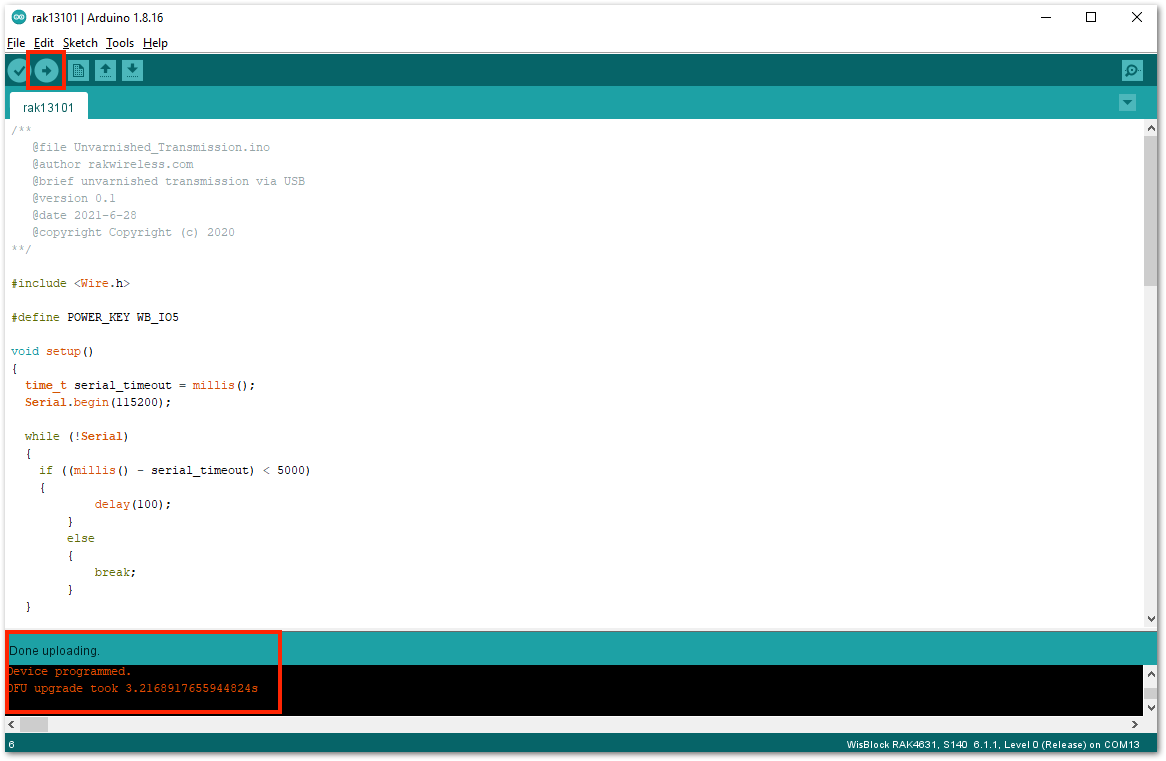Create a new sketch via toolbar icon

pos(78,71)
